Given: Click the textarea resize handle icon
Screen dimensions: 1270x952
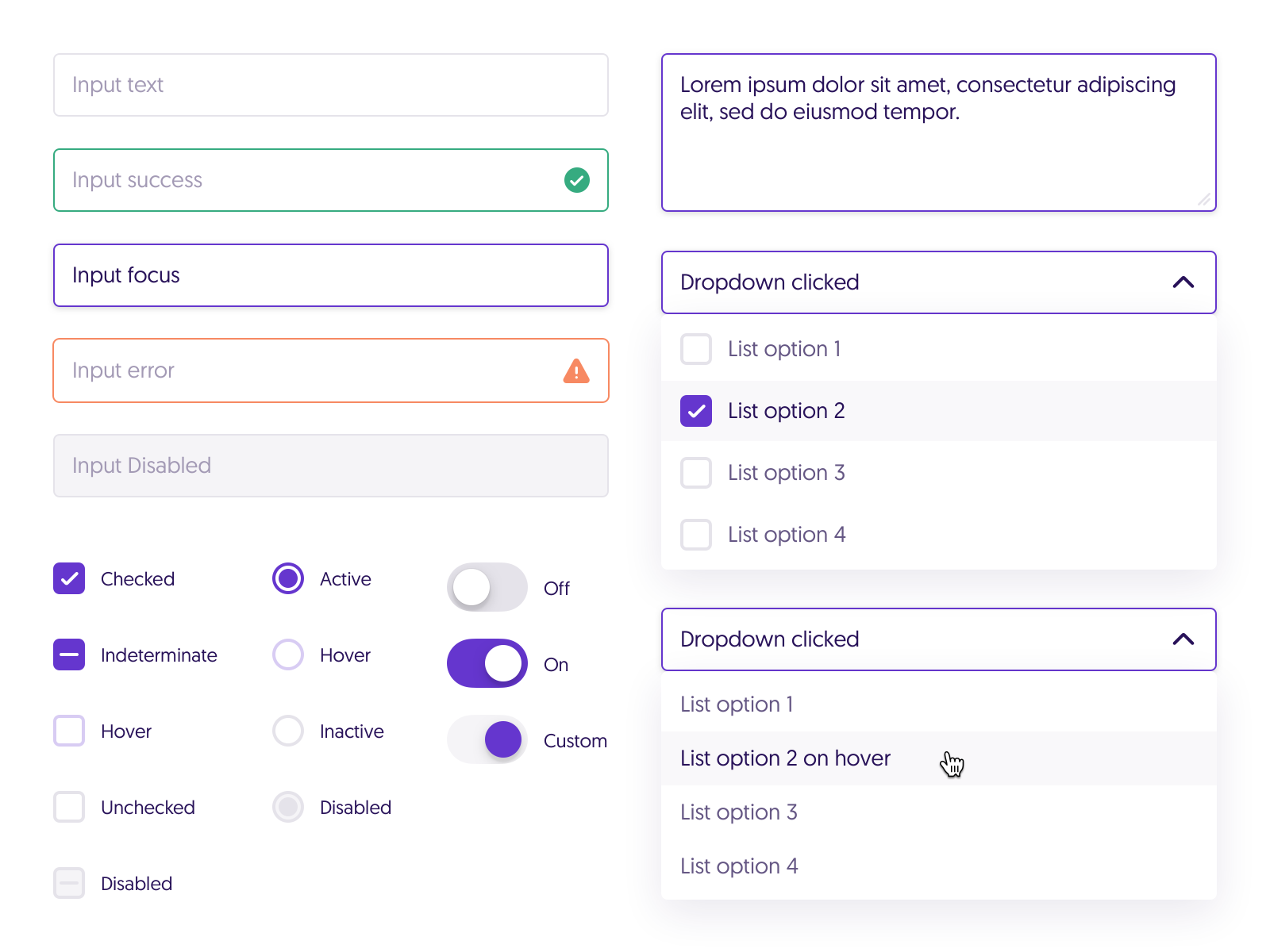Looking at the screenshot, I should pos(1203,201).
